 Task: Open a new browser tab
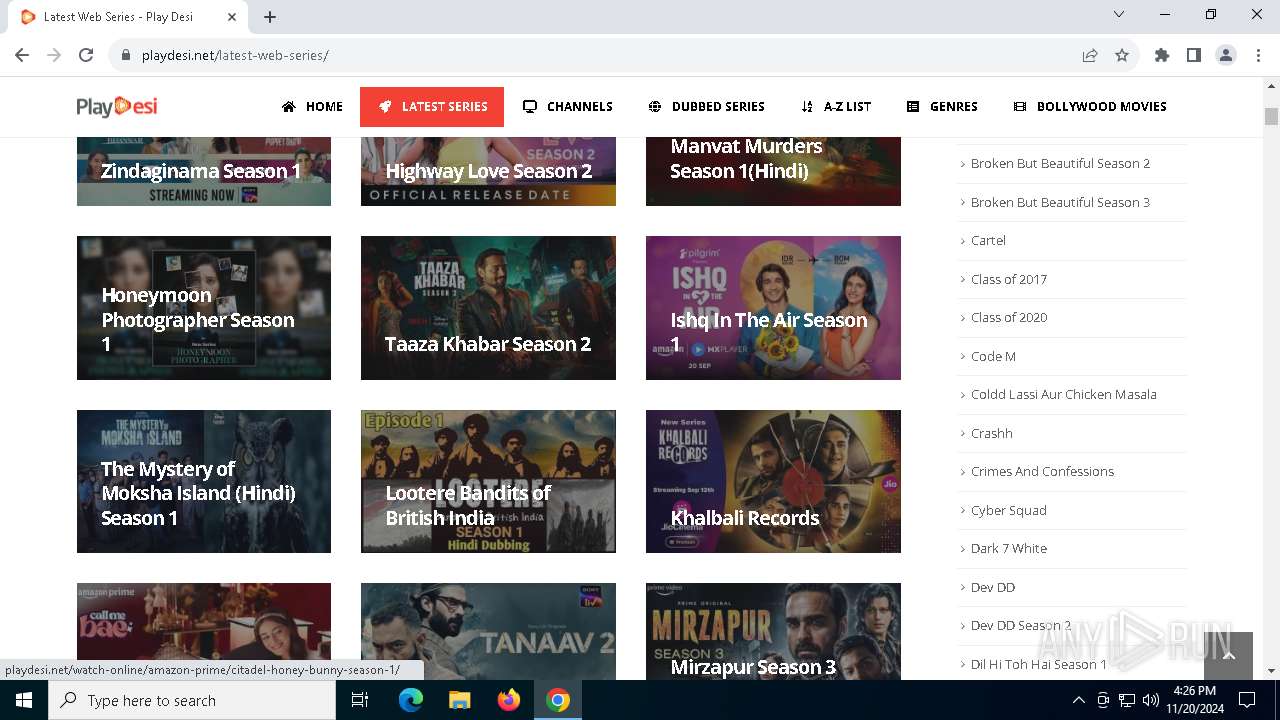pyautogui.click(x=270, y=17)
